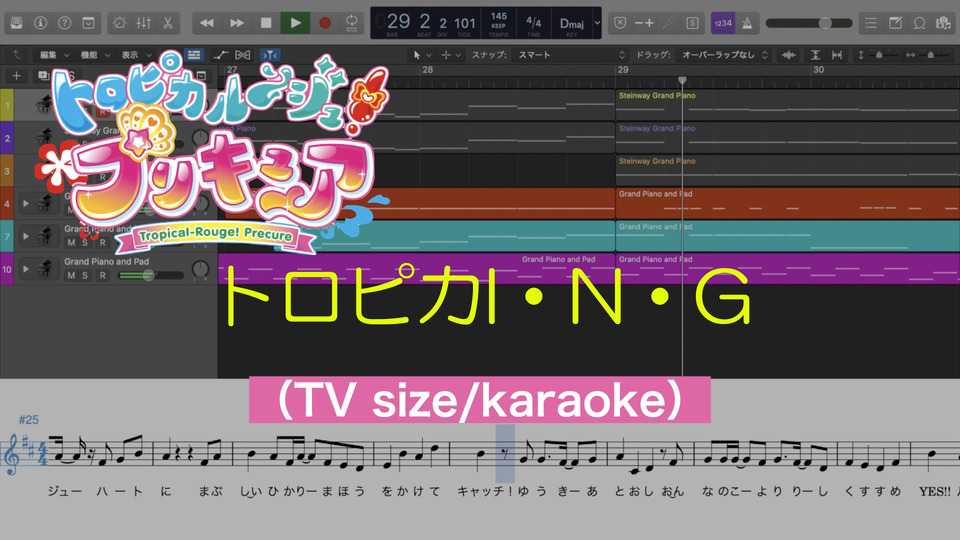Viewport: 960px width, 540px height.
Task: Toggle the Replace mode icon
Action: 620,23
